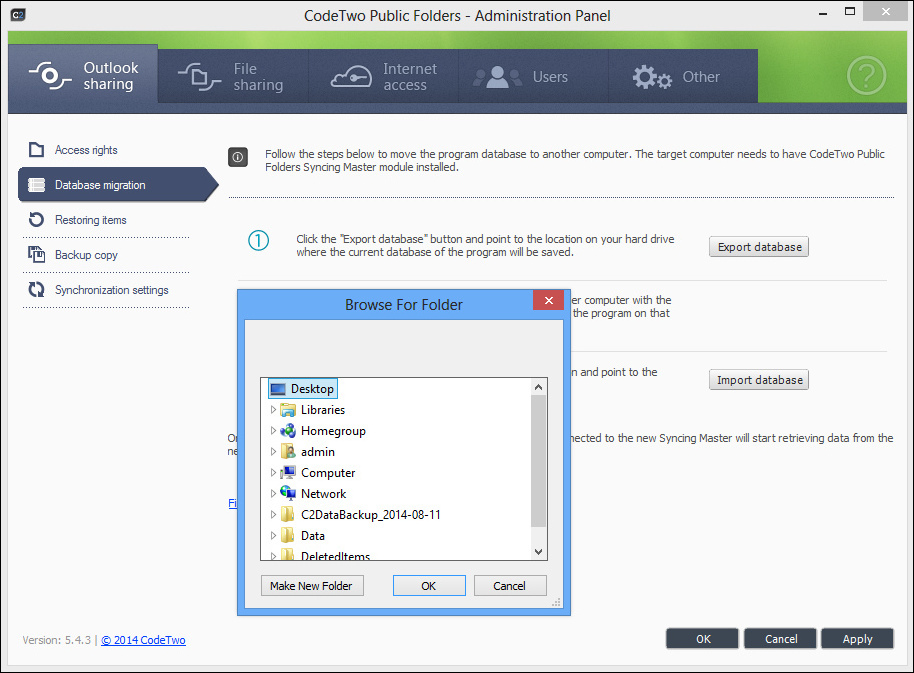Select the Data folder name
Image resolution: width=914 pixels, height=673 pixels.
click(x=313, y=535)
